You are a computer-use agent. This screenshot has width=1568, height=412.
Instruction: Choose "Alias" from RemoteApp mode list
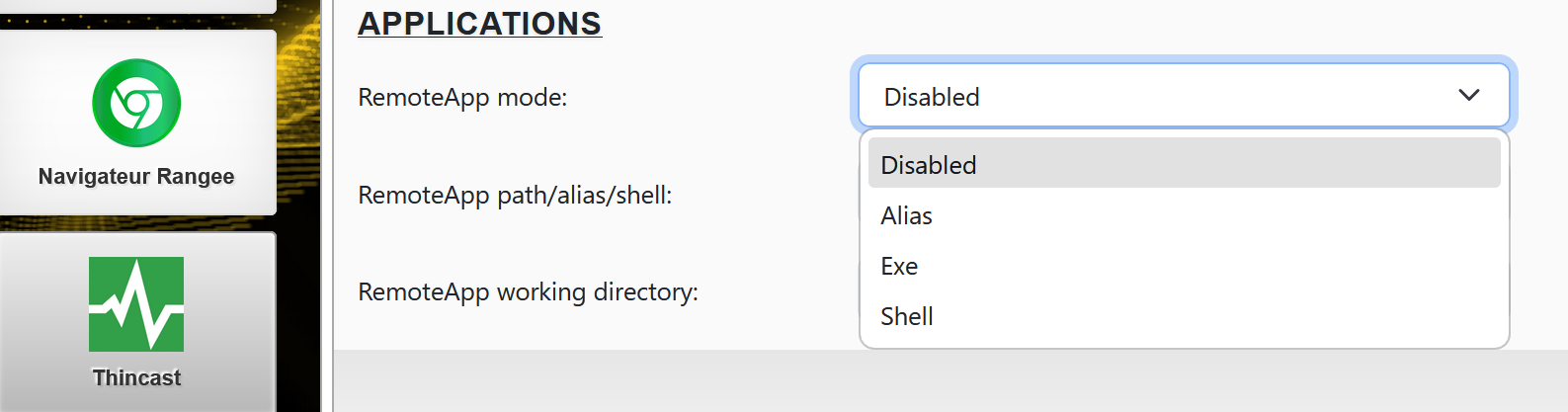coord(907,215)
